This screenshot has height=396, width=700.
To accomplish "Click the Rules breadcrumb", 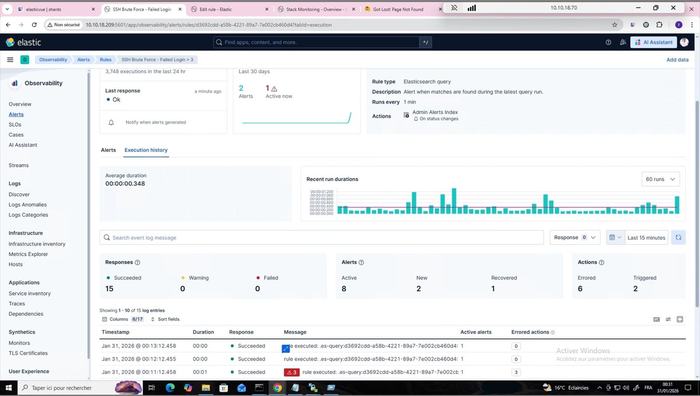I will point(105,59).
